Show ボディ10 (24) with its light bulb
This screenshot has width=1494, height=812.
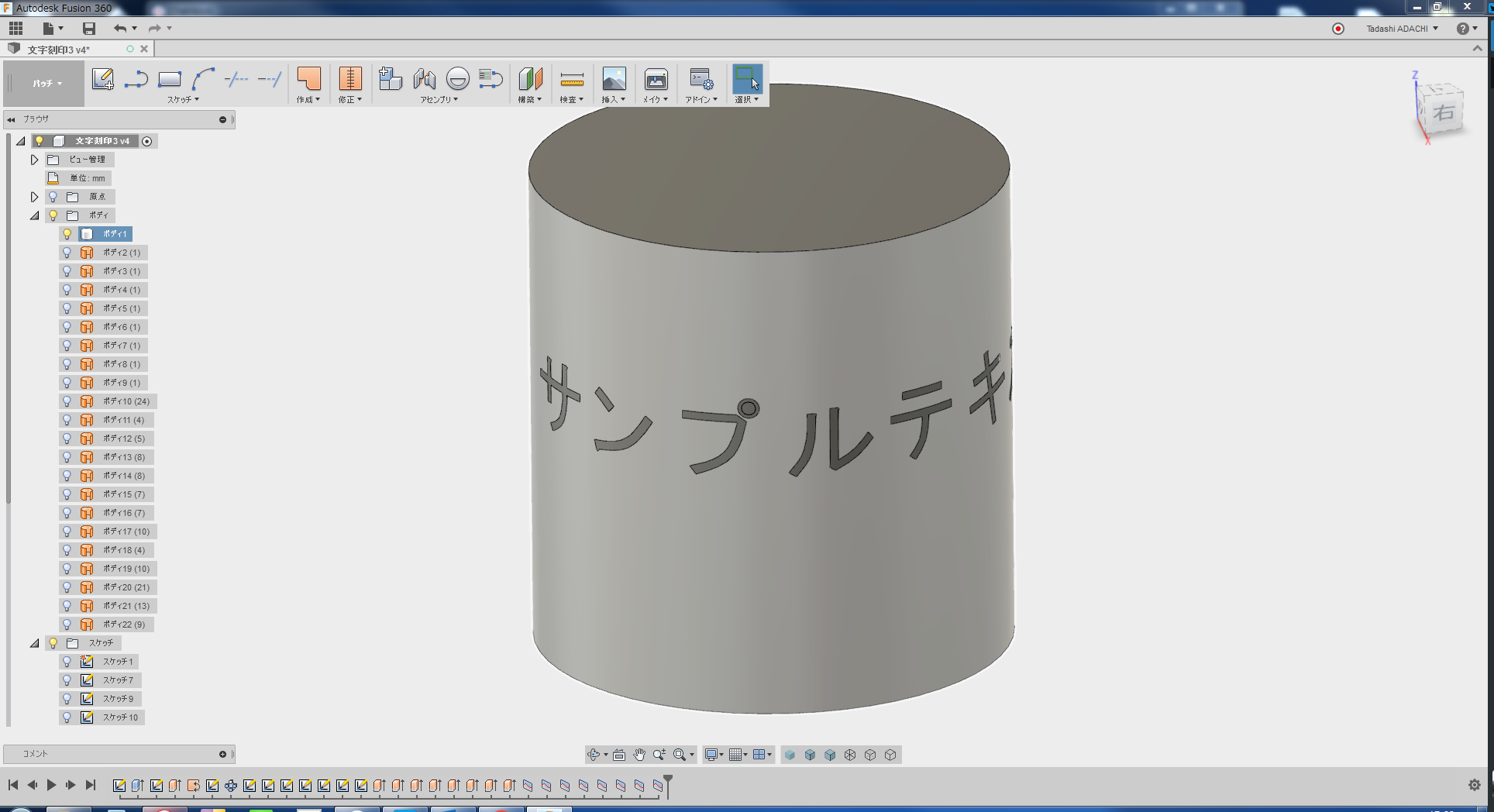[67, 401]
